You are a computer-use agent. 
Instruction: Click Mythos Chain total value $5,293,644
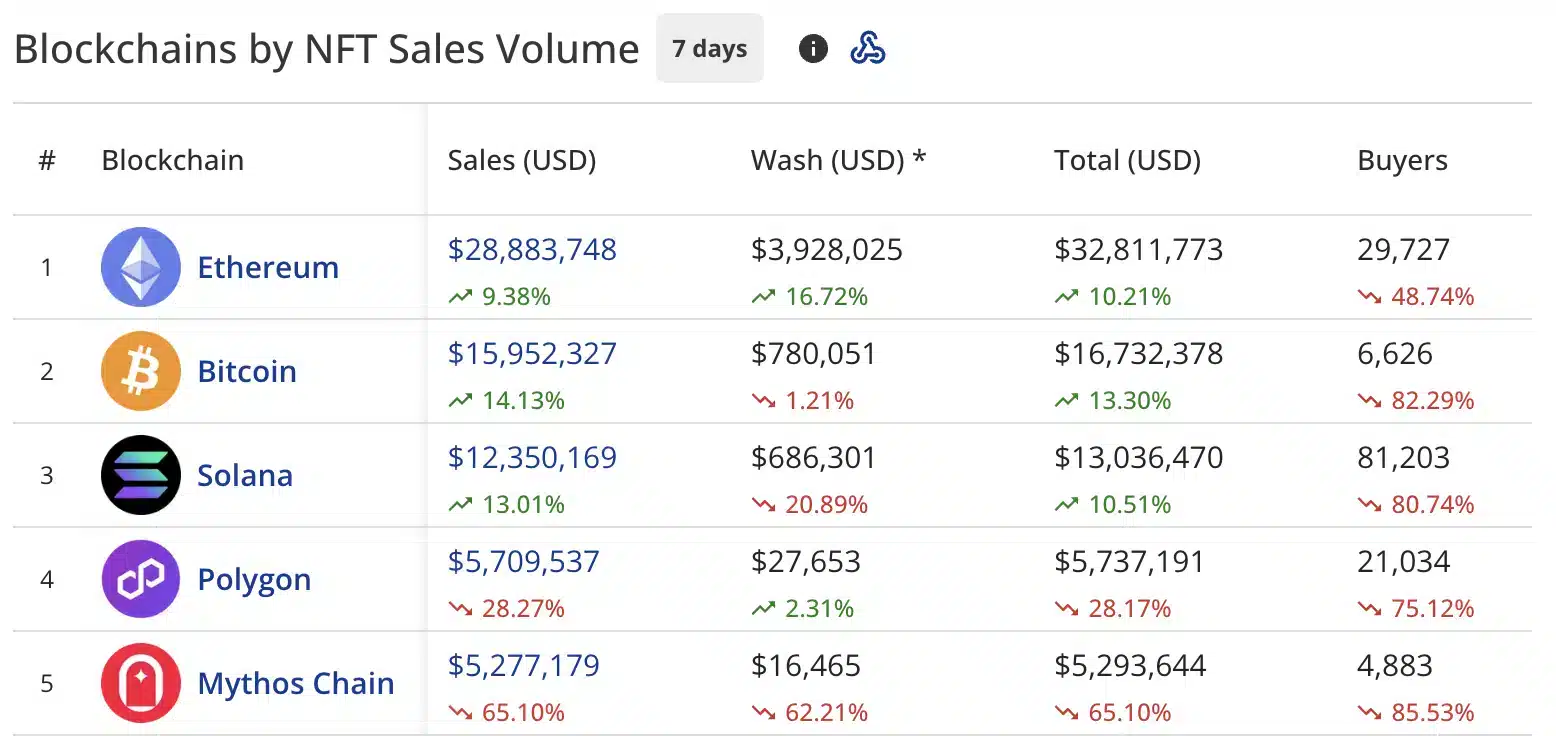[1130, 665]
